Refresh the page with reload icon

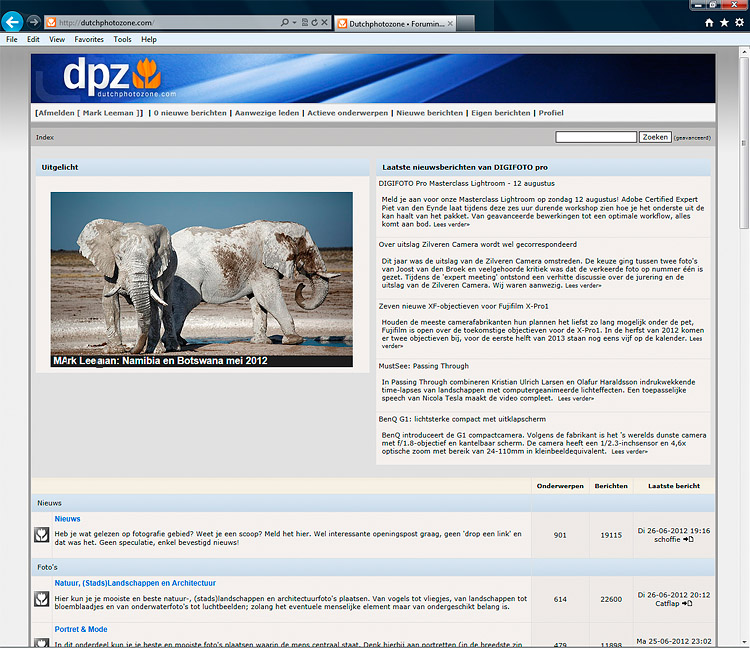click(314, 22)
